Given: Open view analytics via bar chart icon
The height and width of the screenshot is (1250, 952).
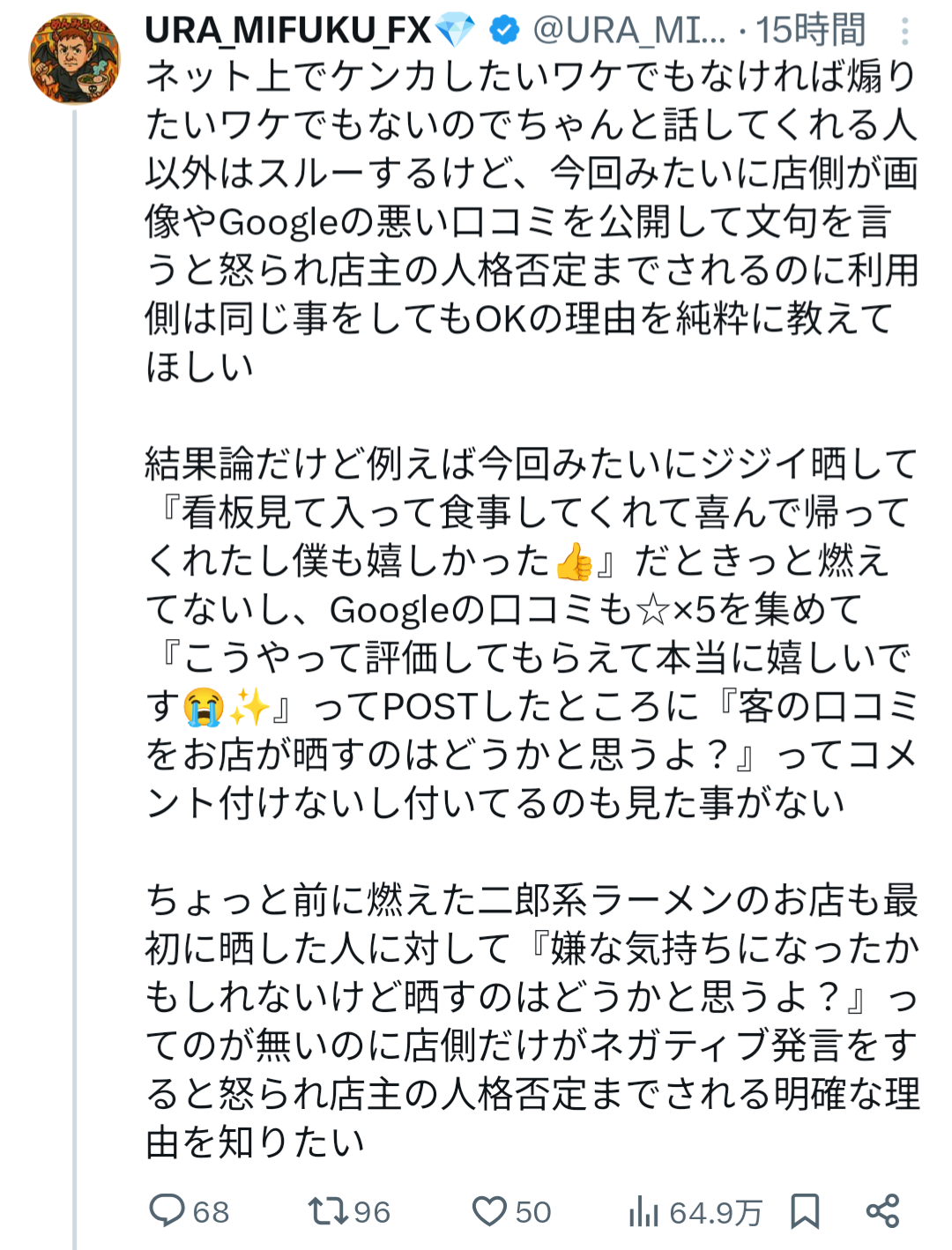Looking at the screenshot, I should pyautogui.click(x=643, y=1212).
